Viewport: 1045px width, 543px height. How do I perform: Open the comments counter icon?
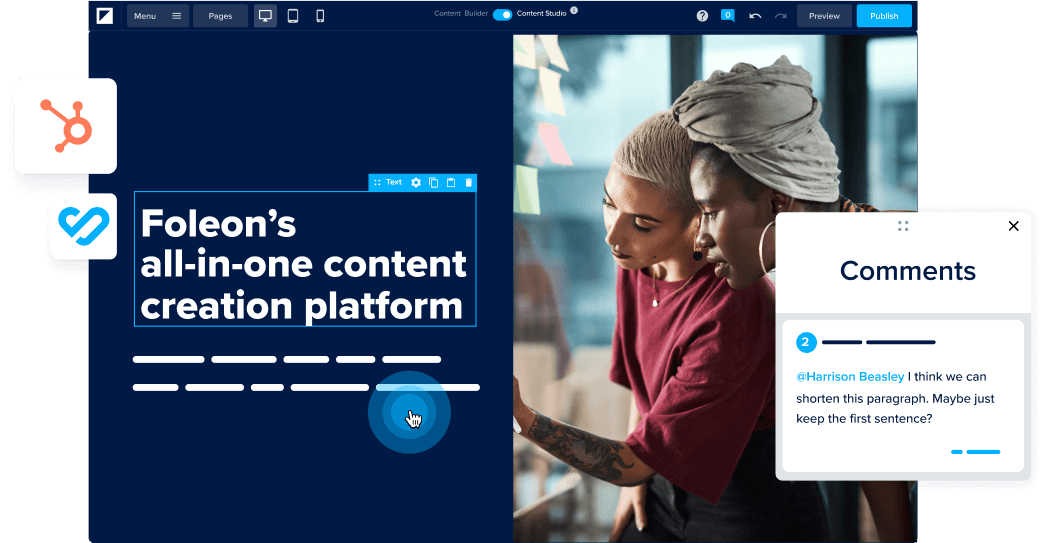[728, 15]
